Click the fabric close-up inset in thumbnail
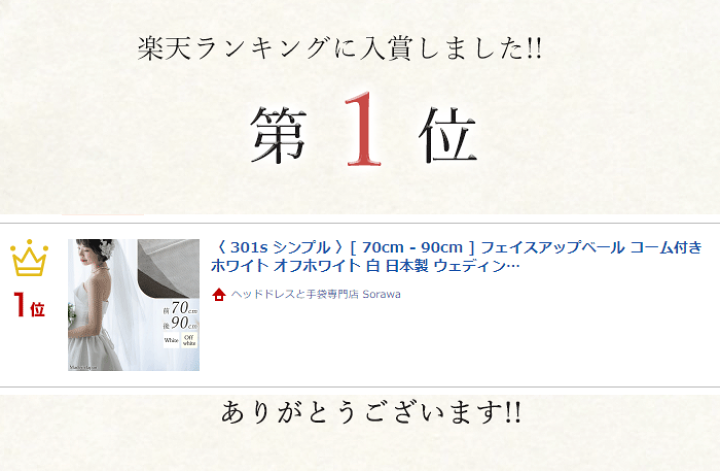The width and height of the screenshot is (720, 471). (169, 268)
